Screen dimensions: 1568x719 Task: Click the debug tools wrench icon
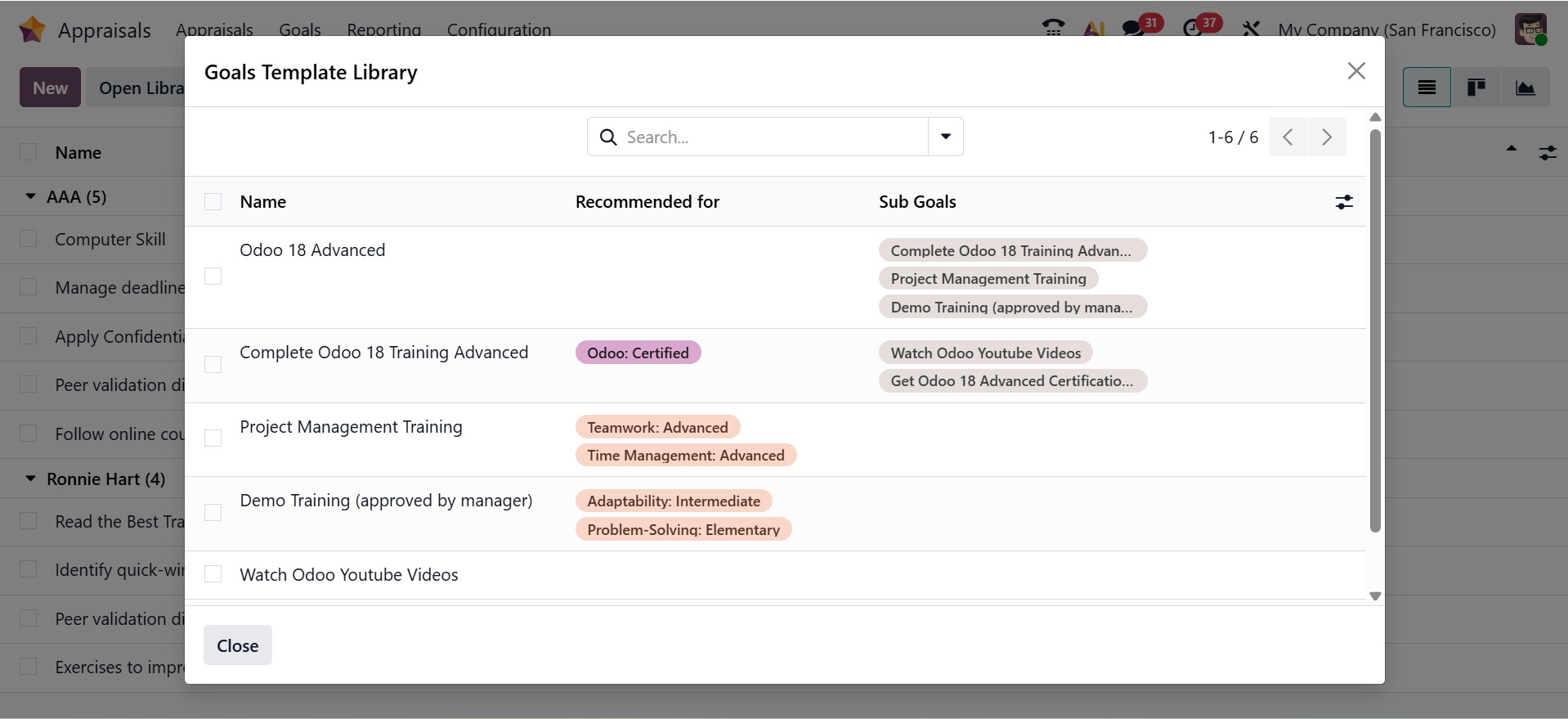pyautogui.click(x=1251, y=29)
